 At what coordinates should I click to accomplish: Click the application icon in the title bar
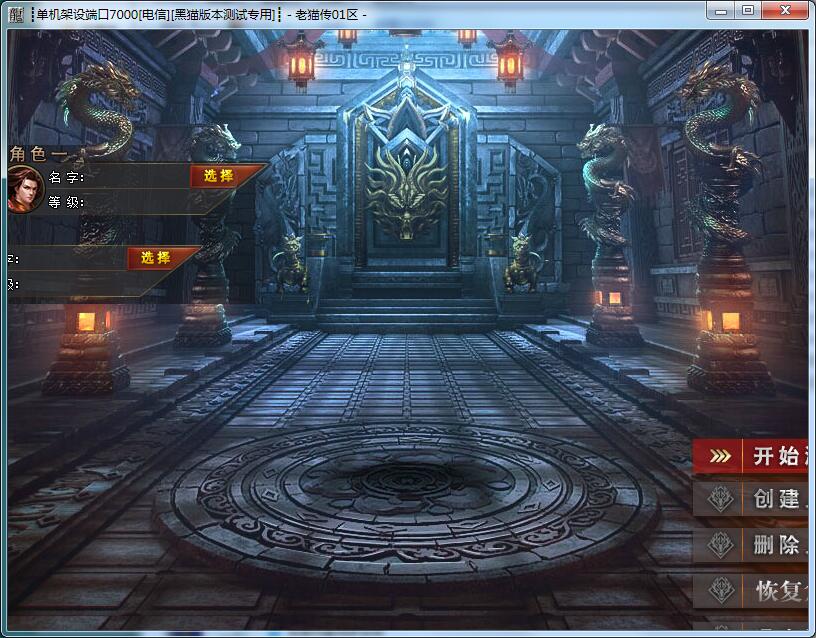pos(15,14)
